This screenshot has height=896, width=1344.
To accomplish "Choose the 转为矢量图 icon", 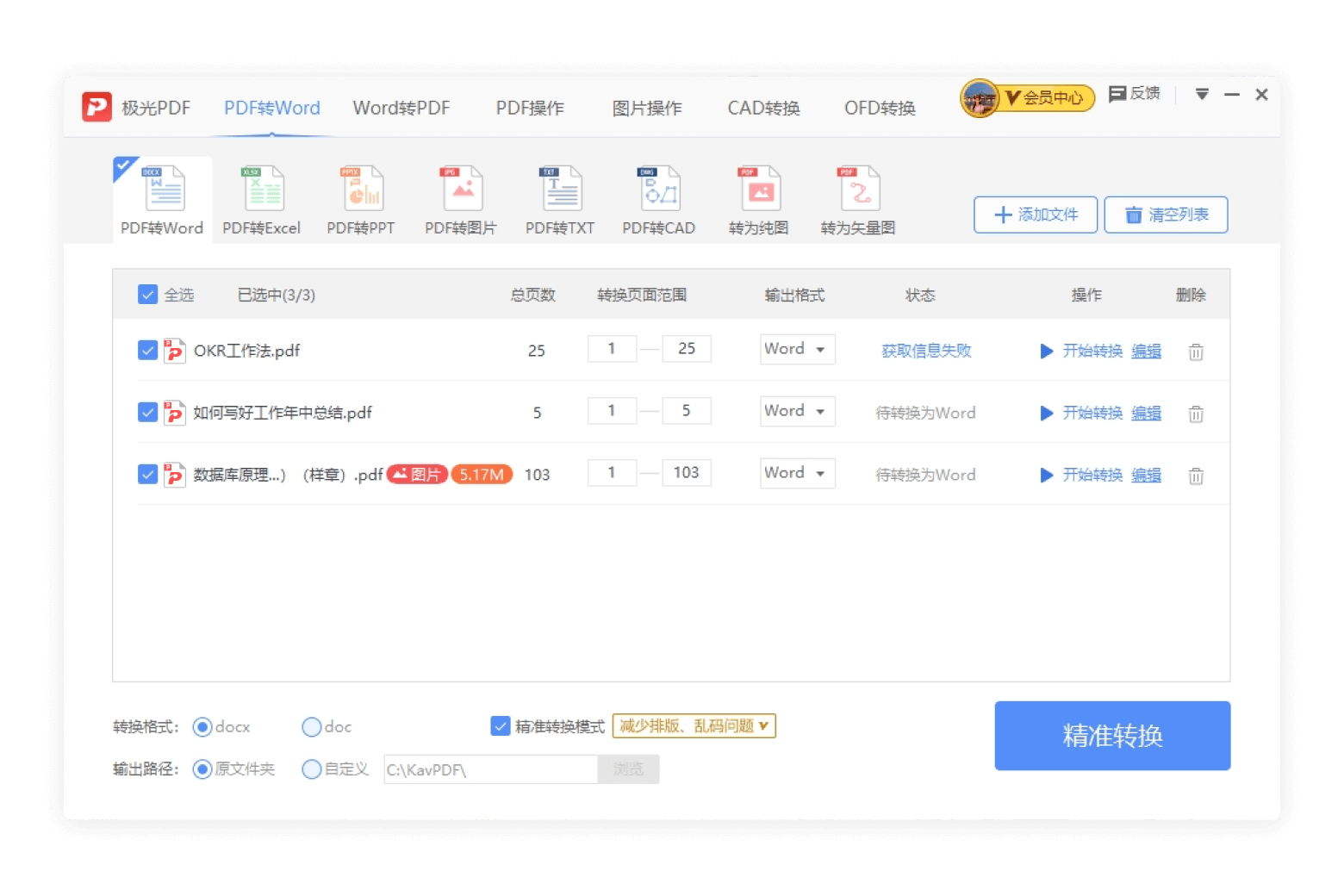I will pos(858,190).
